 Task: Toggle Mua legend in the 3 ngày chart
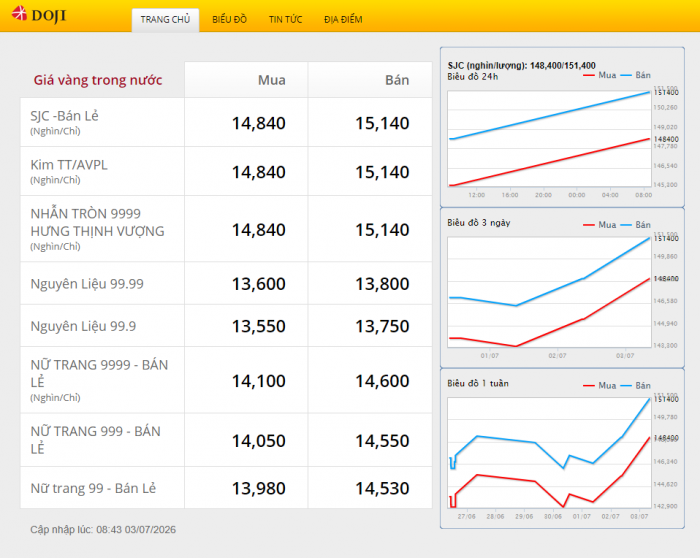(x=600, y=225)
